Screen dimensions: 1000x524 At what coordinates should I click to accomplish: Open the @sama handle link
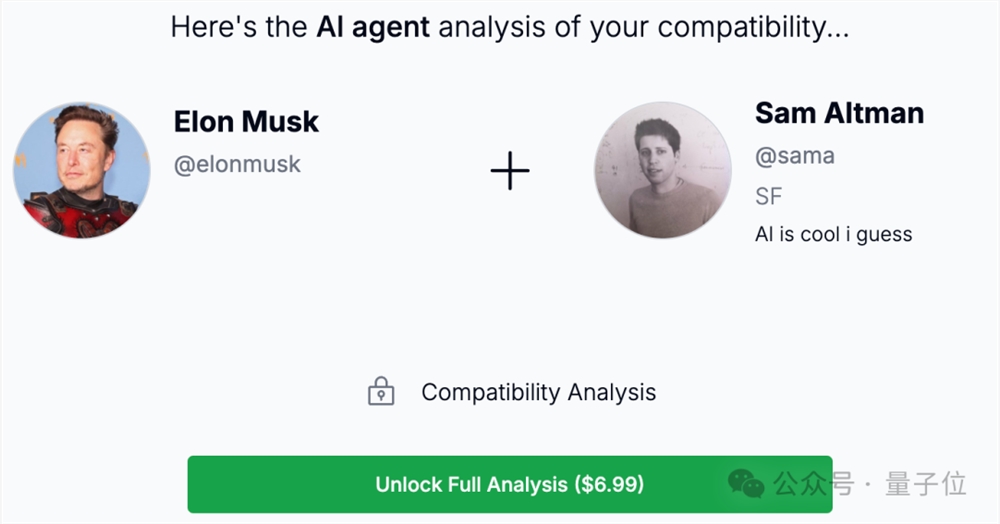point(794,156)
